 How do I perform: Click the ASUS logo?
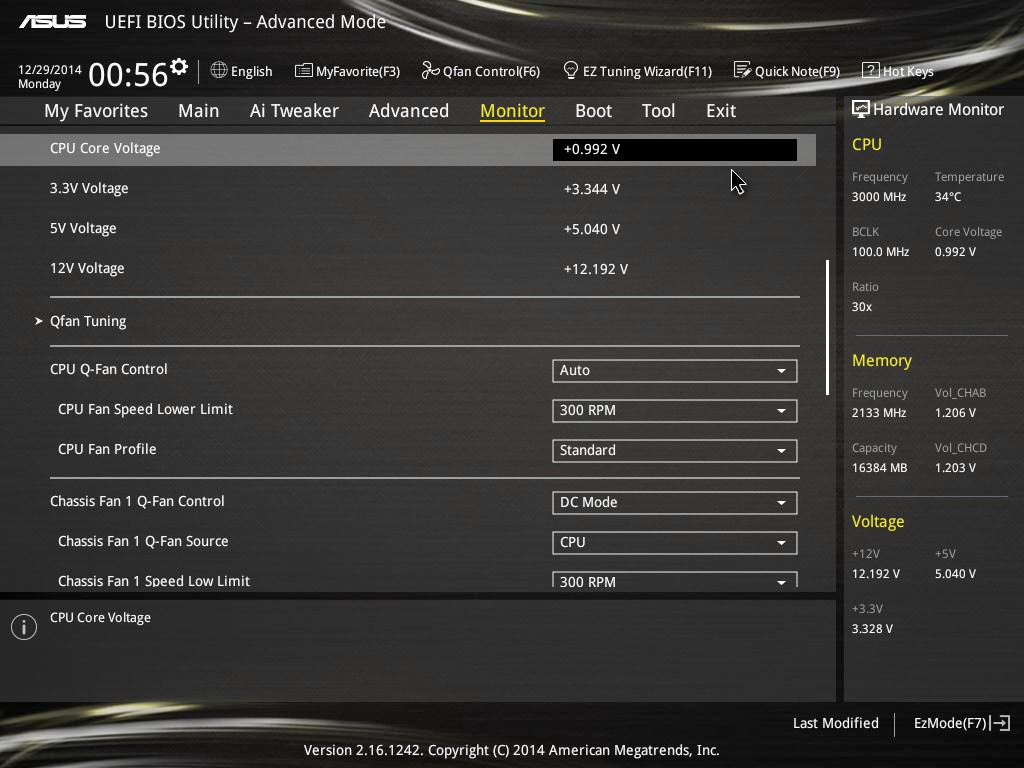click(52, 22)
